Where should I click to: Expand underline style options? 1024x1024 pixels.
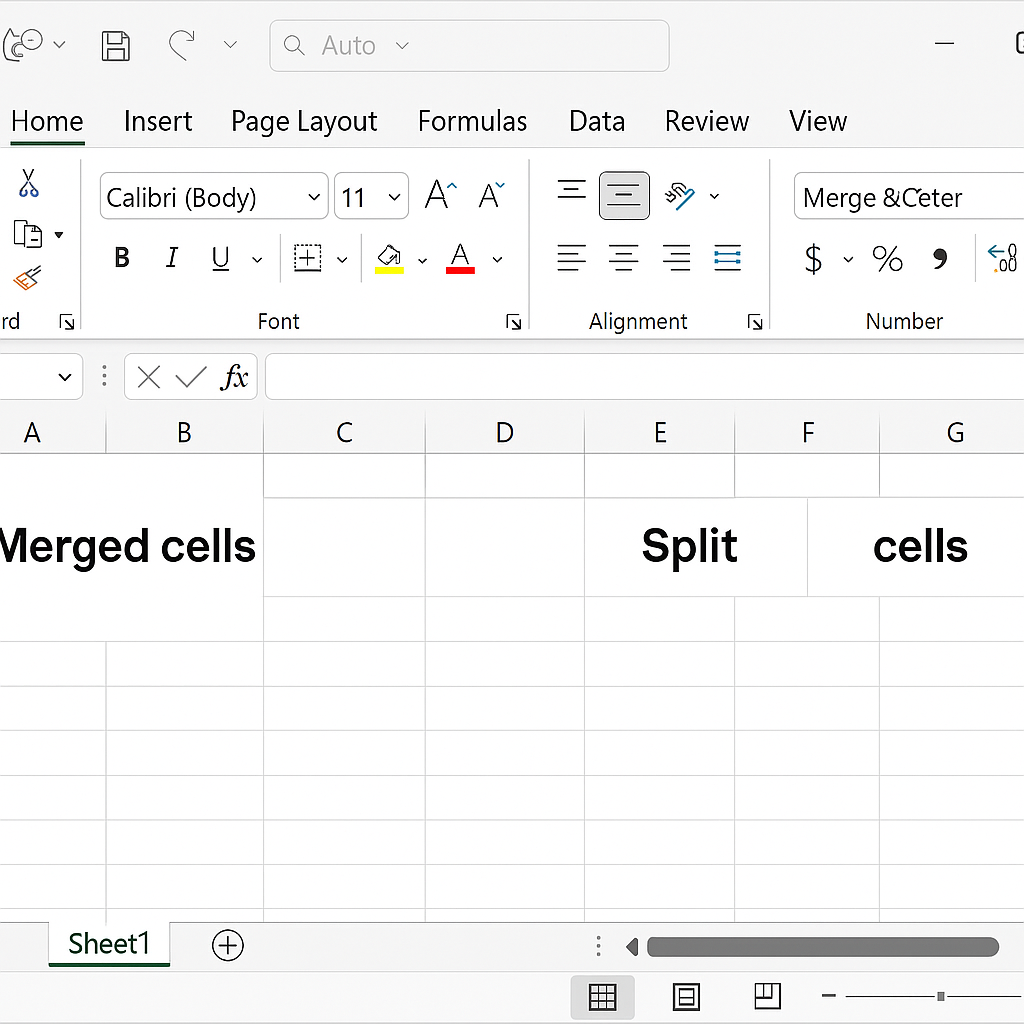pyautogui.click(x=257, y=260)
